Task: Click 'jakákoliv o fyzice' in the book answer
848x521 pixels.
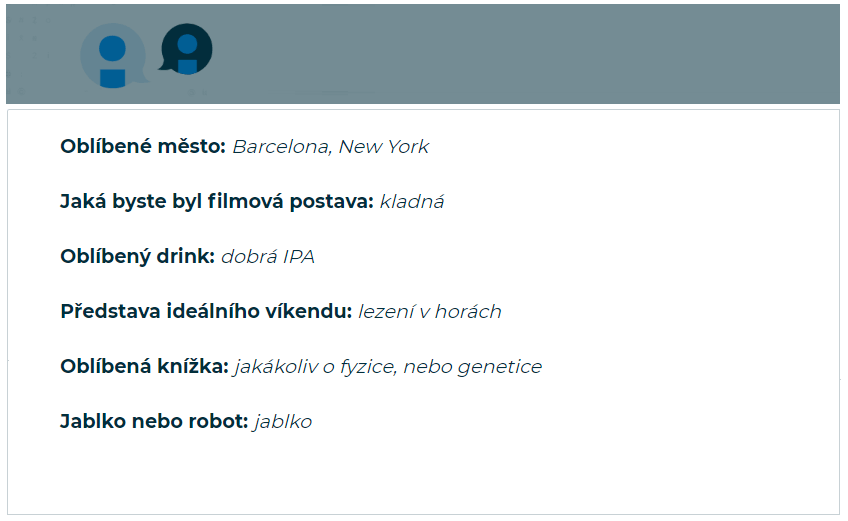Action: pos(315,367)
